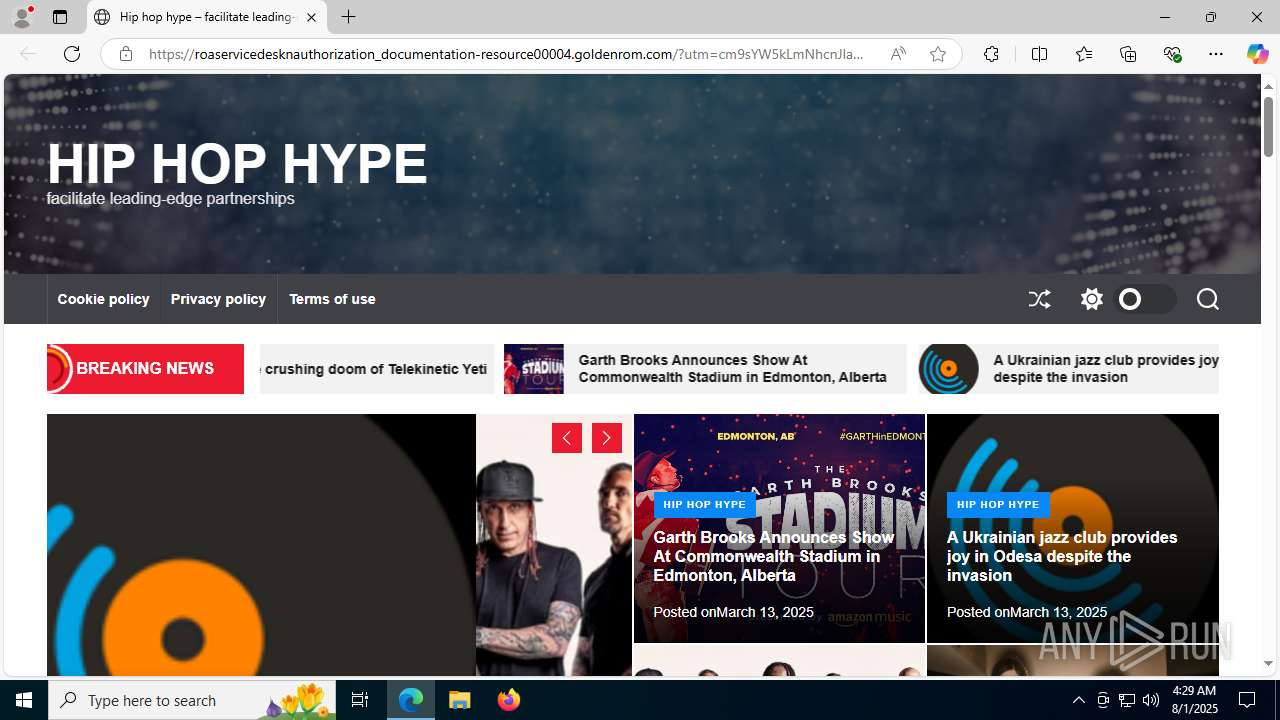Image resolution: width=1280 pixels, height=720 pixels.
Task: Open the taskbar clock and date
Action: 1193,700
